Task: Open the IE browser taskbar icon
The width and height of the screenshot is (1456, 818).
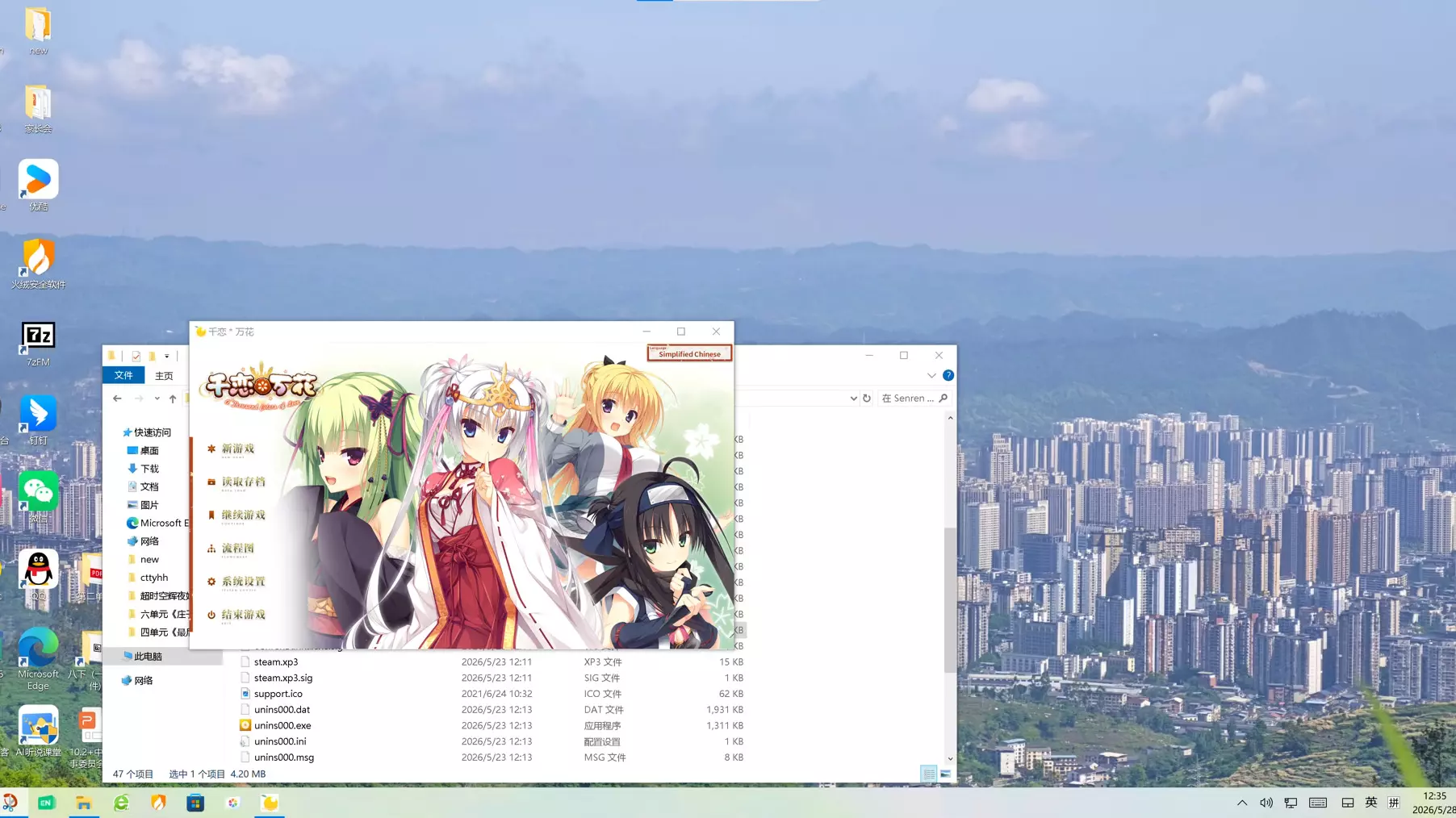Action: (121, 803)
